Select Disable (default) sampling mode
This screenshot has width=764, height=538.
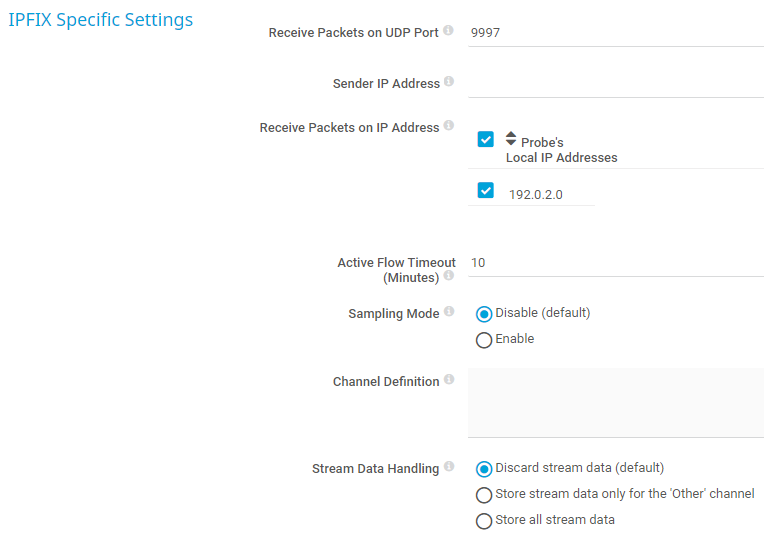tap(484, 314)
